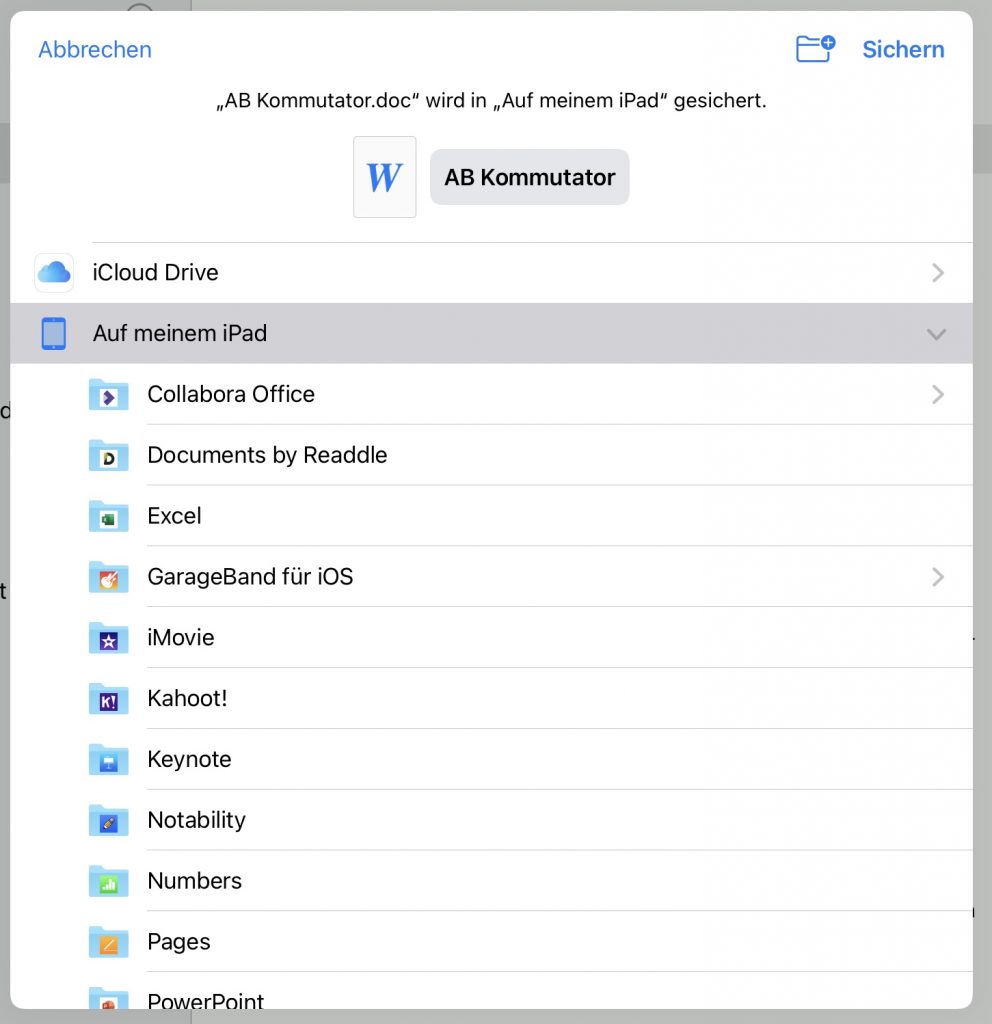
Task: Choose the Pages folder as destination
Action: pyautogui.click(x=179, y=942)
